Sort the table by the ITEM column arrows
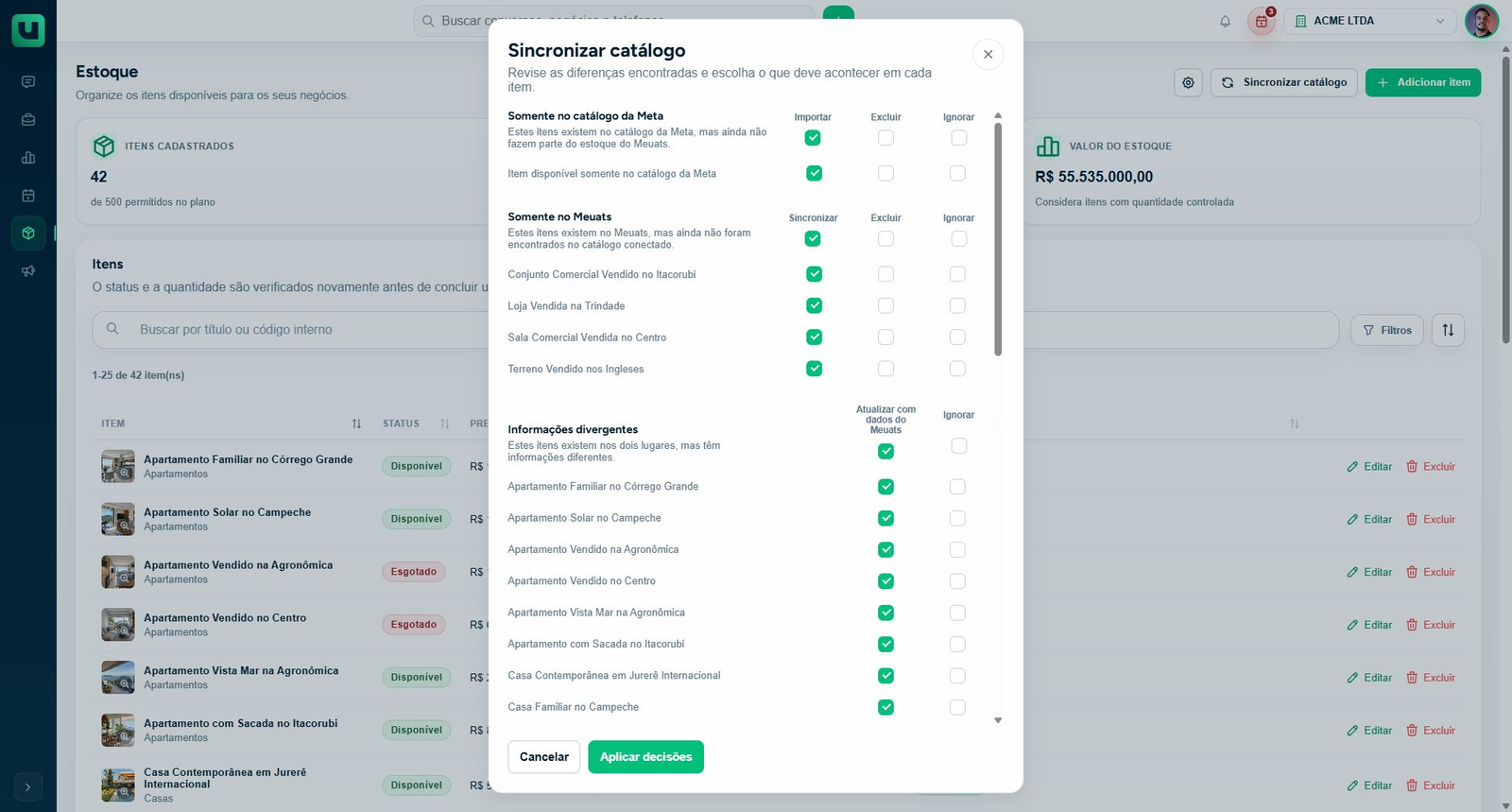The height and width of the screenshot is (812, 1512). tap(356, 423)
